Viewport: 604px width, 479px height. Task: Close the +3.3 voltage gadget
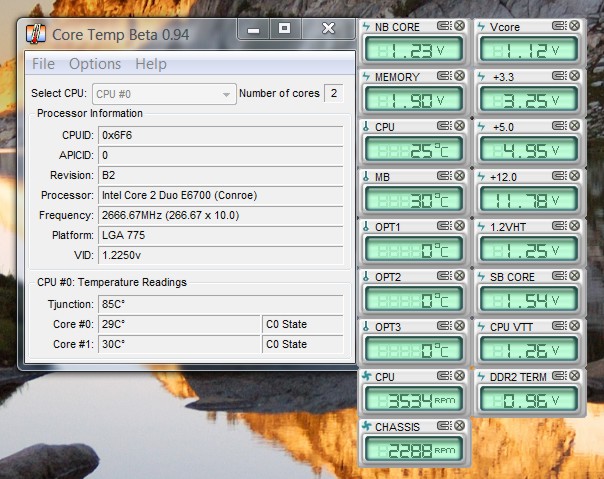(574, 76)
